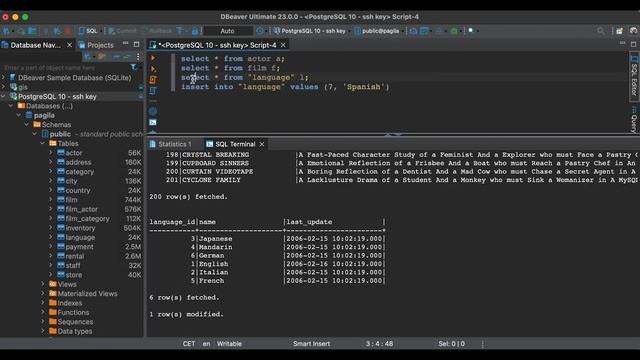Expand the Views folder
Image resolution: width=640 pixels, height=360 pixels.
(43, 284)
